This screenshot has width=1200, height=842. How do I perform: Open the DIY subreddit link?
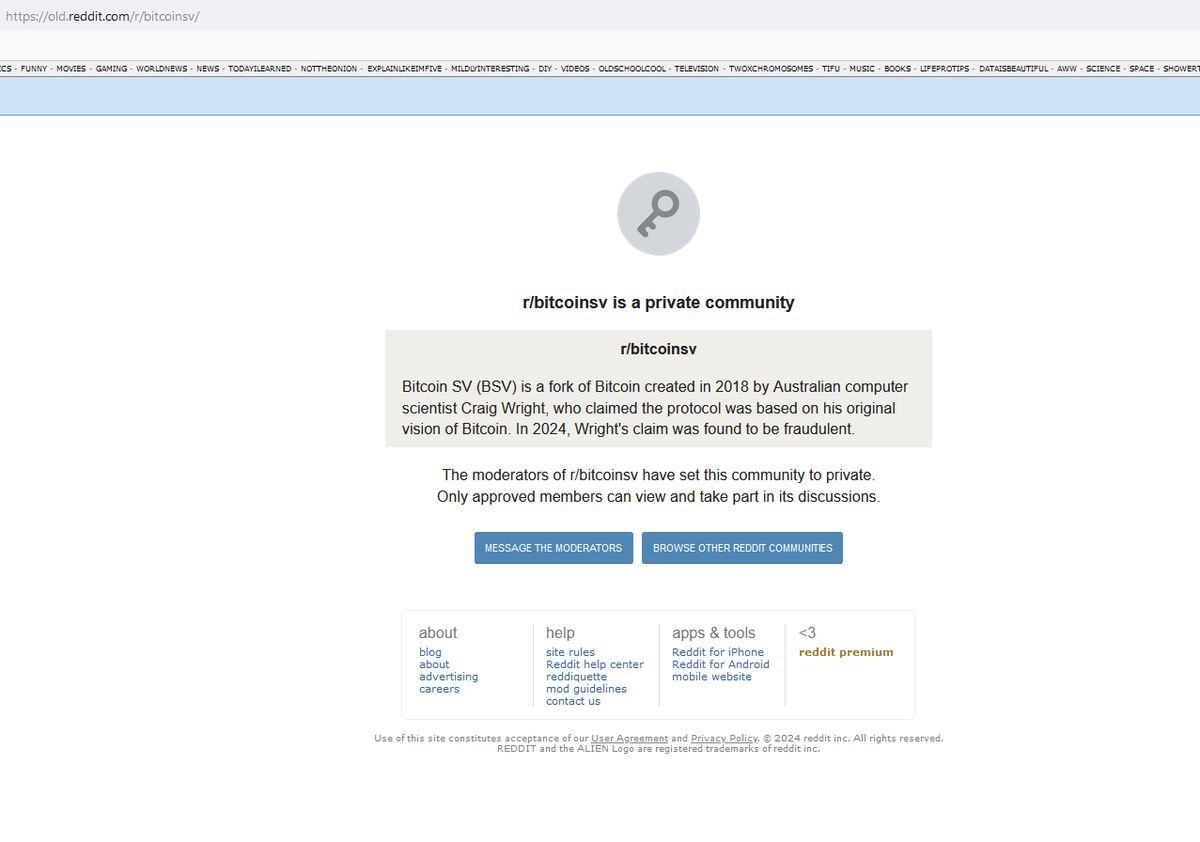tap(545, 69)
